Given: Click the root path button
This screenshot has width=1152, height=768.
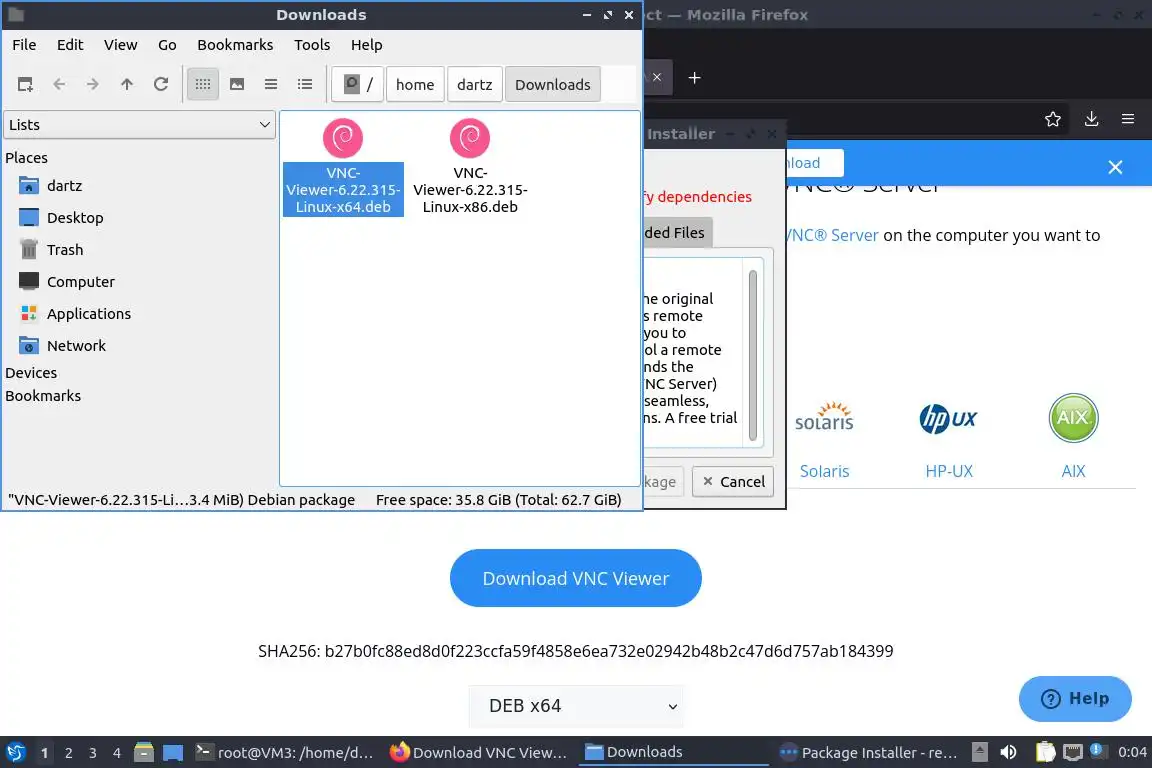Looking at the screenshot, I should point(358,85).
